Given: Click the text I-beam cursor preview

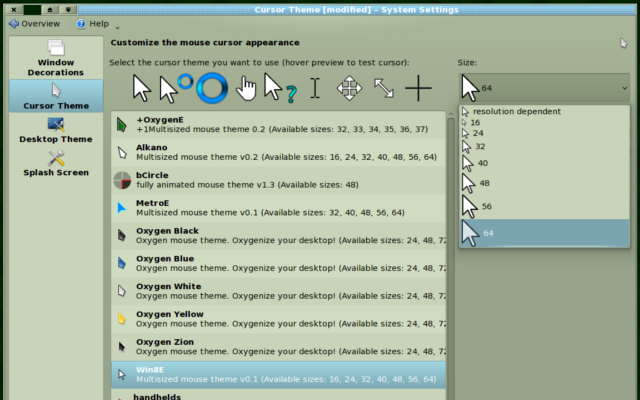Looking at the screenshot, I should (x=315, y=88).
